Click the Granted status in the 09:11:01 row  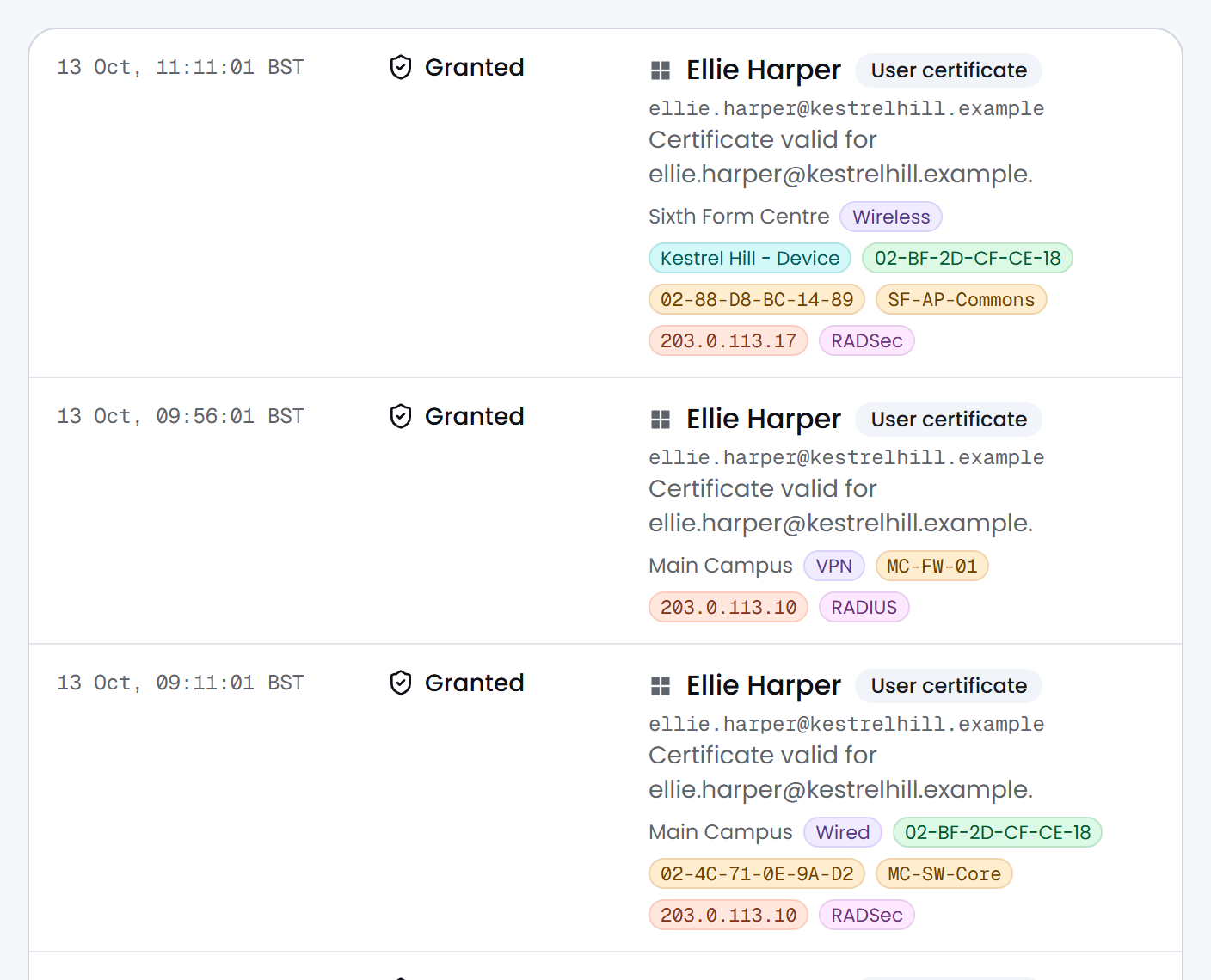pos(475,683)
